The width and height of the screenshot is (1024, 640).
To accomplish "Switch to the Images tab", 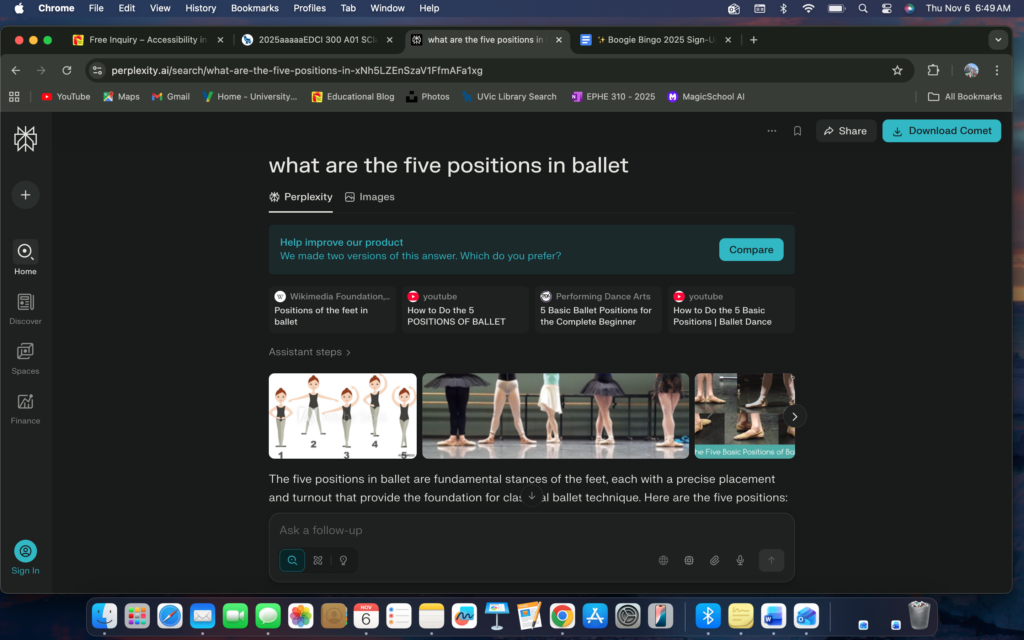I will (369, 197).
